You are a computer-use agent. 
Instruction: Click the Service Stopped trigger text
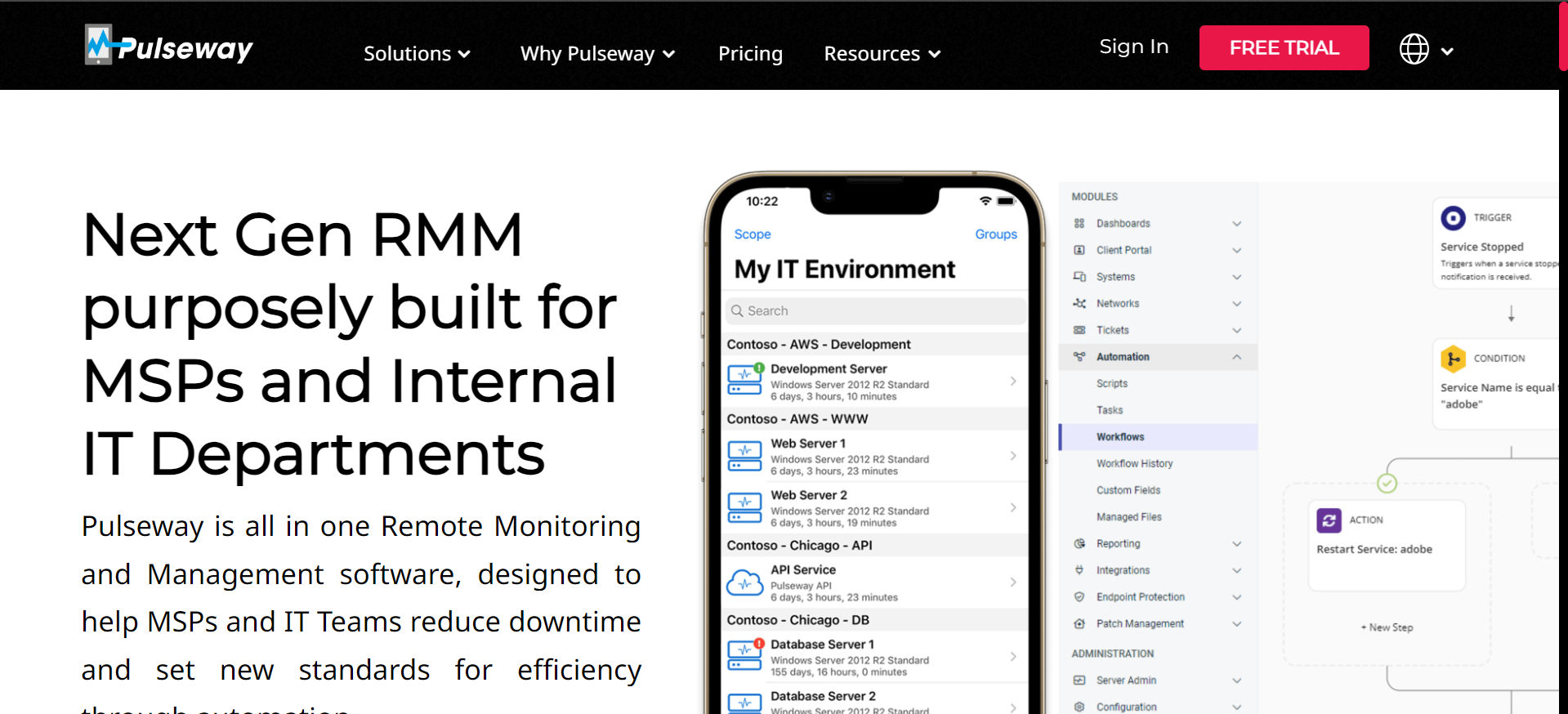pos(1481,248)
